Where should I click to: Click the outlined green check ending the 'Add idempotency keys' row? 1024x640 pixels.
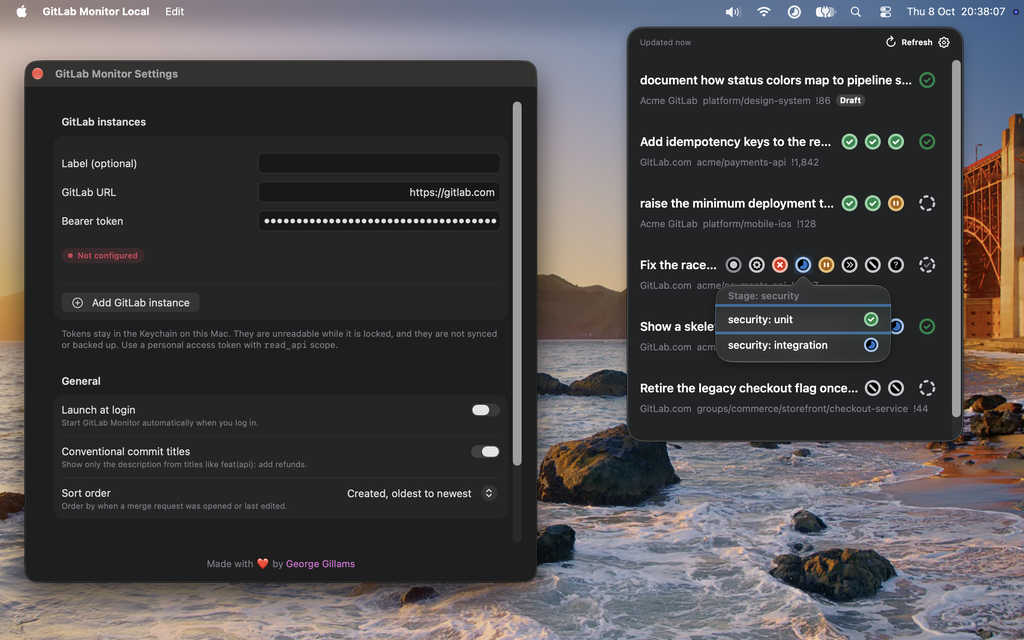click(x=927, y=142)
